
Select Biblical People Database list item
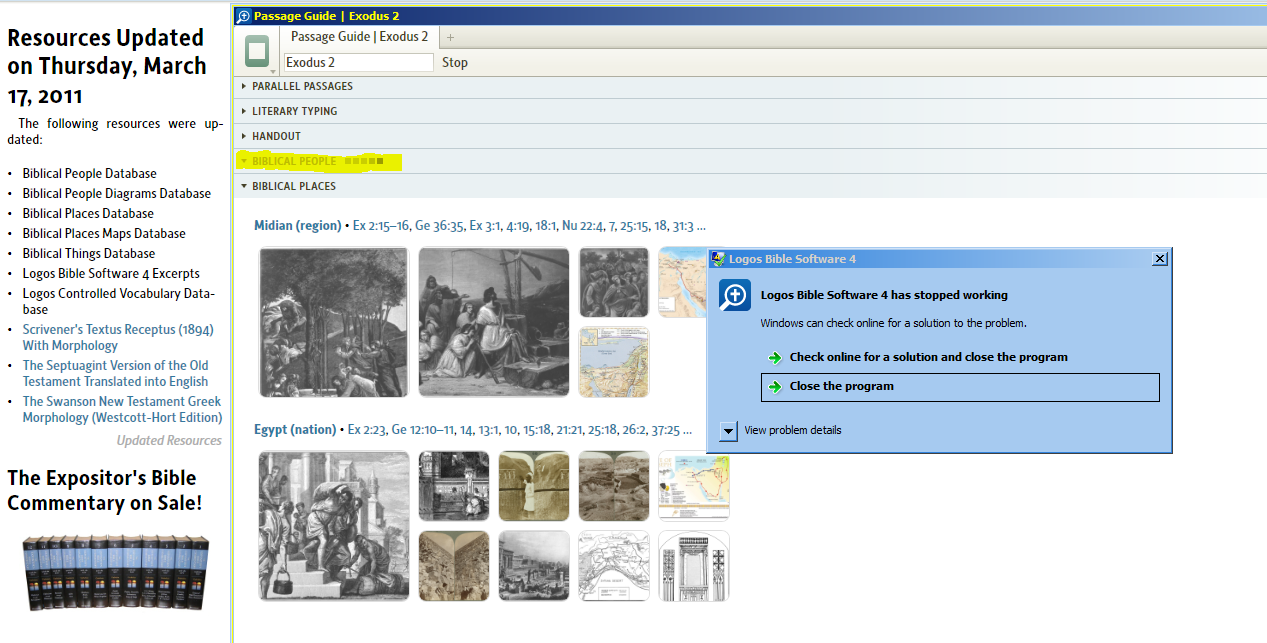(90, 174)
